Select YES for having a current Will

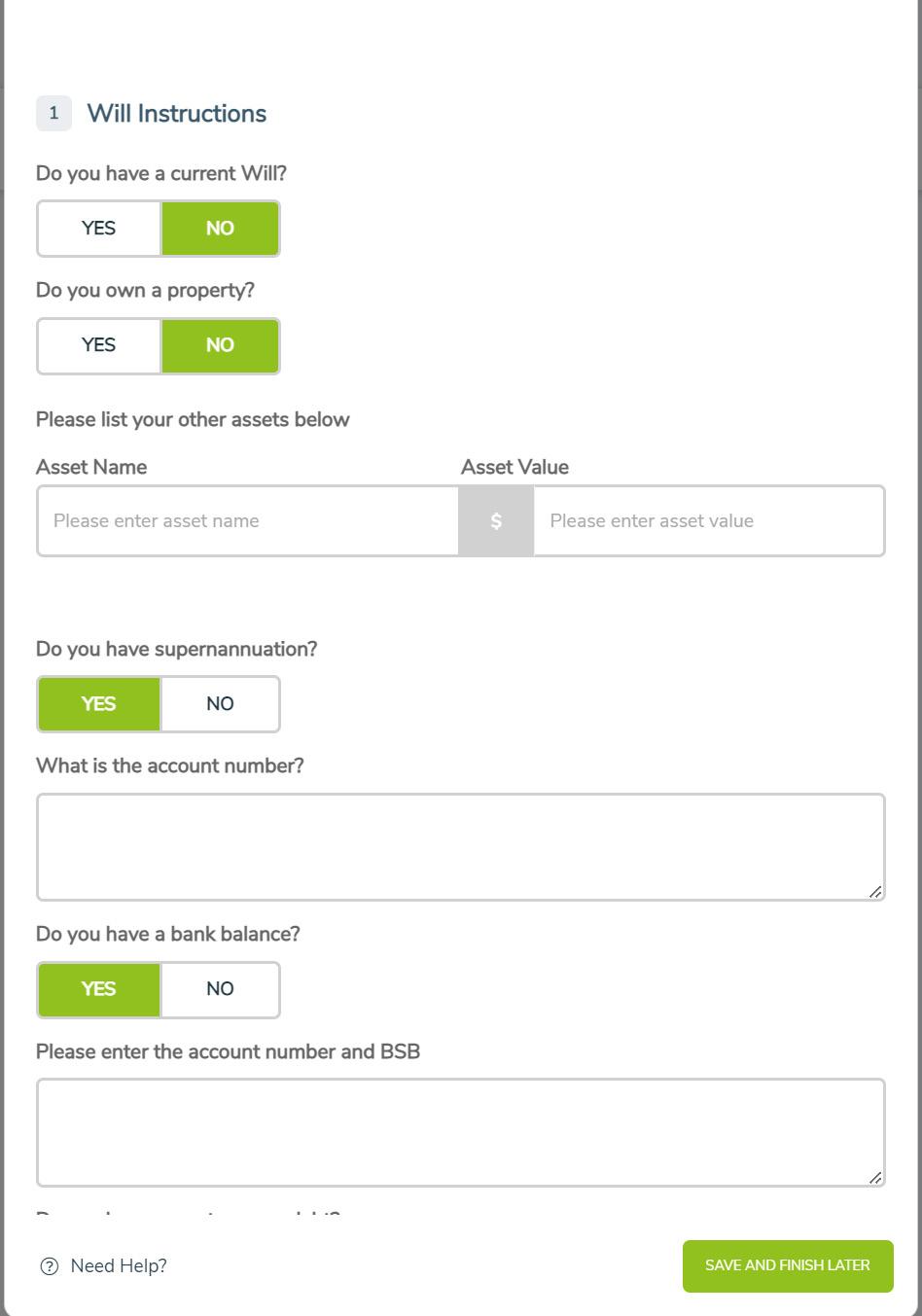pos(99,229)
